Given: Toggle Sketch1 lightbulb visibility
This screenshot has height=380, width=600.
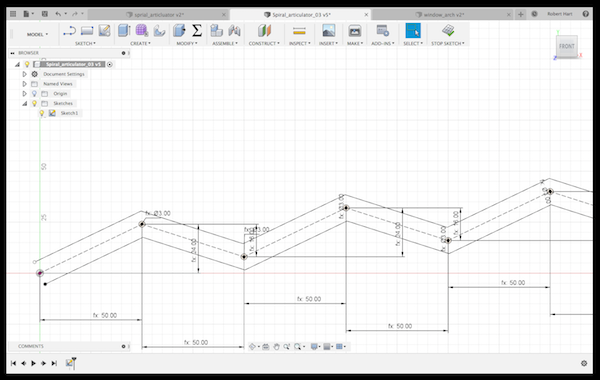Looking at the screenshot, I should tap(42, 113).
